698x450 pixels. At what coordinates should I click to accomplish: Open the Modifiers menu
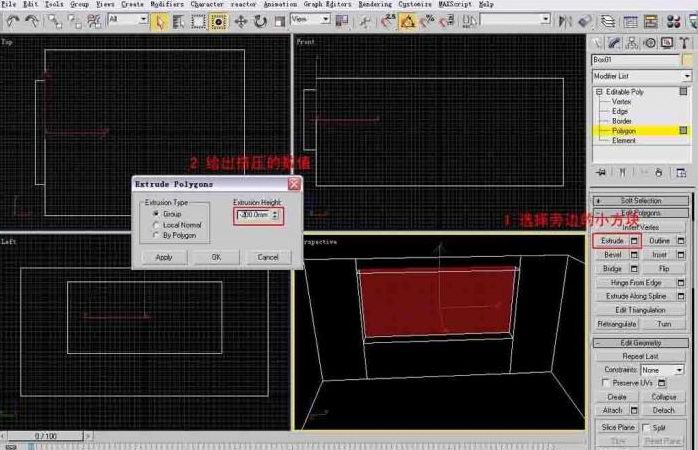pyautogui.click(x=166, y=4)
